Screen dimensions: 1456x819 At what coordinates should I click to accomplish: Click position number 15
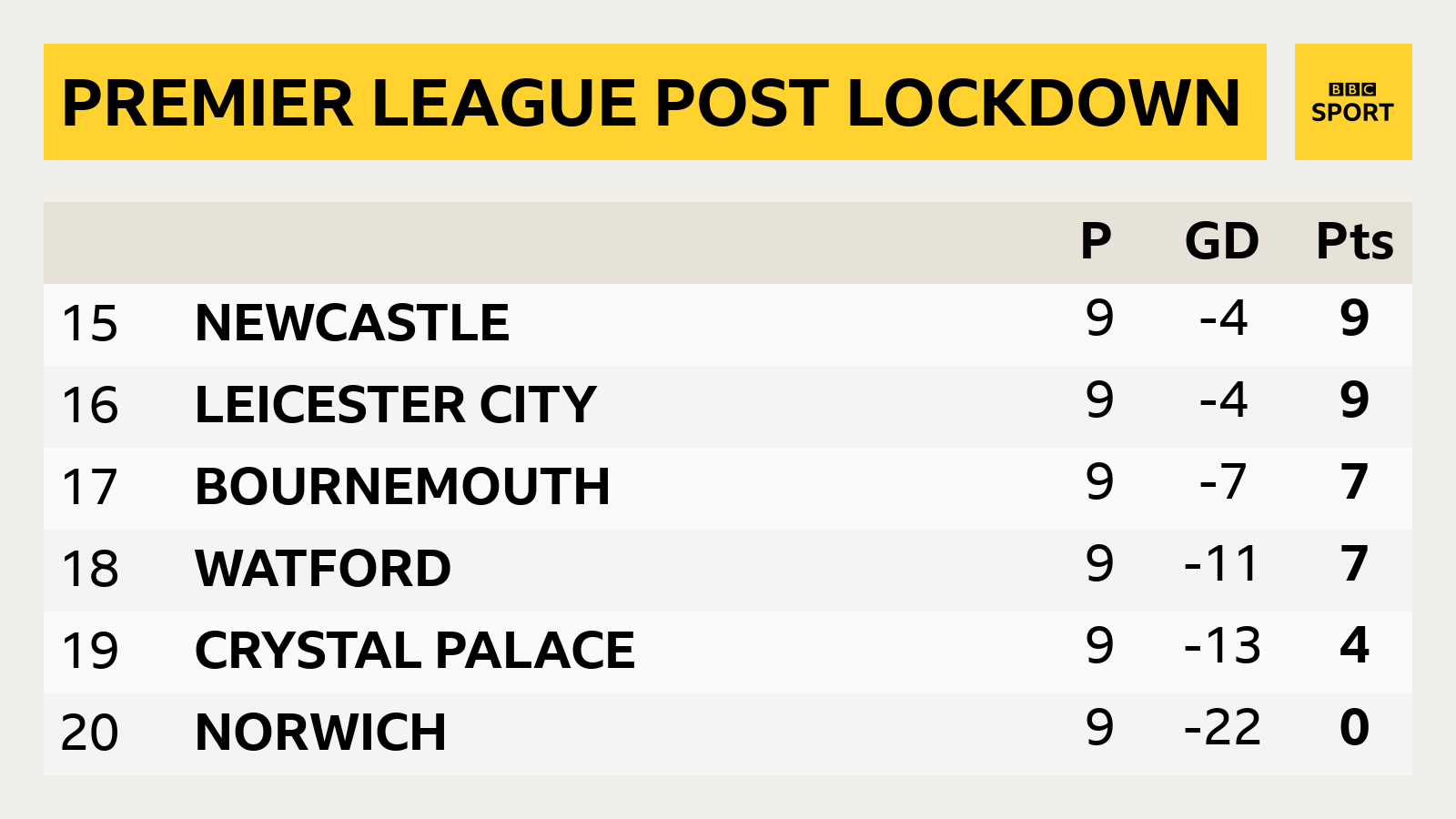pos(90,324)
